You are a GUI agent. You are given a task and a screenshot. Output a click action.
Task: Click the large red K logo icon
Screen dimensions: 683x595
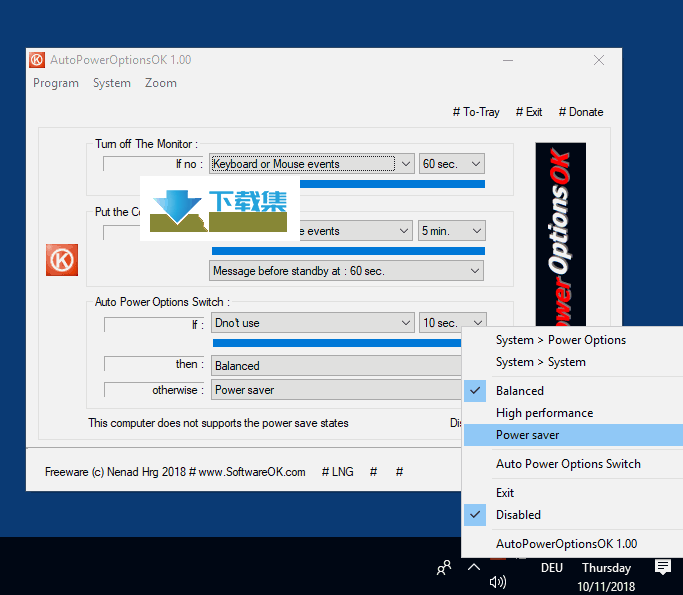click(x=62, y=260)
